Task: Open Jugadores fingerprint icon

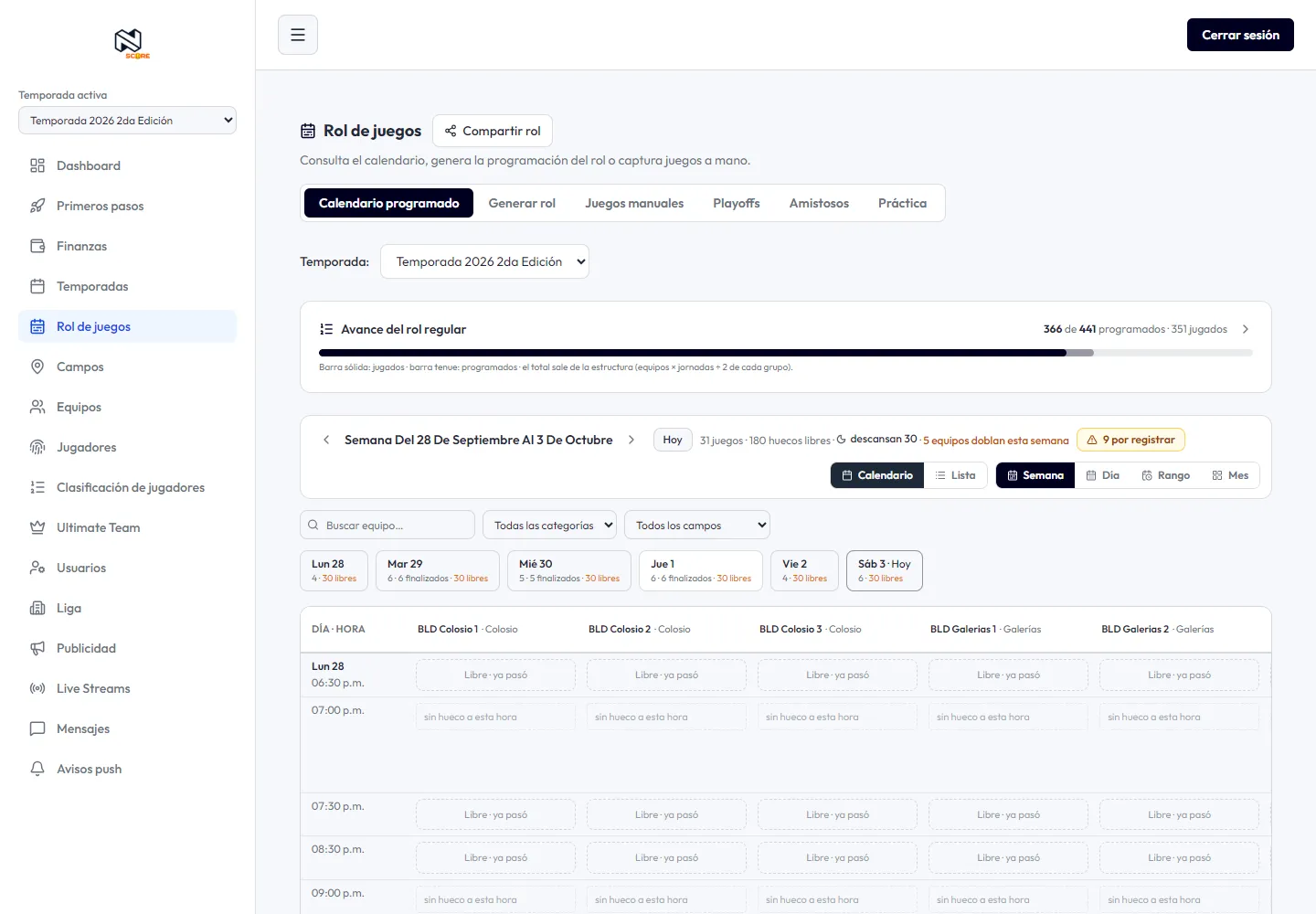Action: tap(37, 447)
